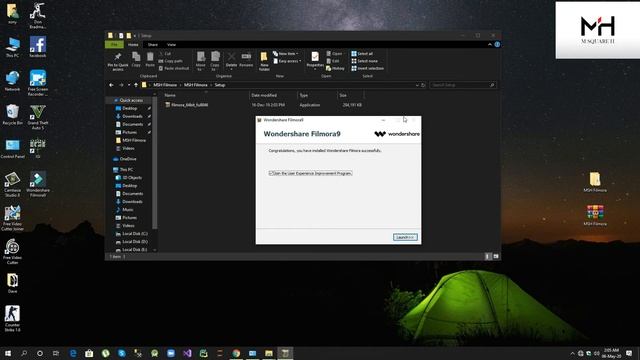This screenshot has width=640, height=360.
Task: Click the Search Setup input field
Action: pos(462,85)
